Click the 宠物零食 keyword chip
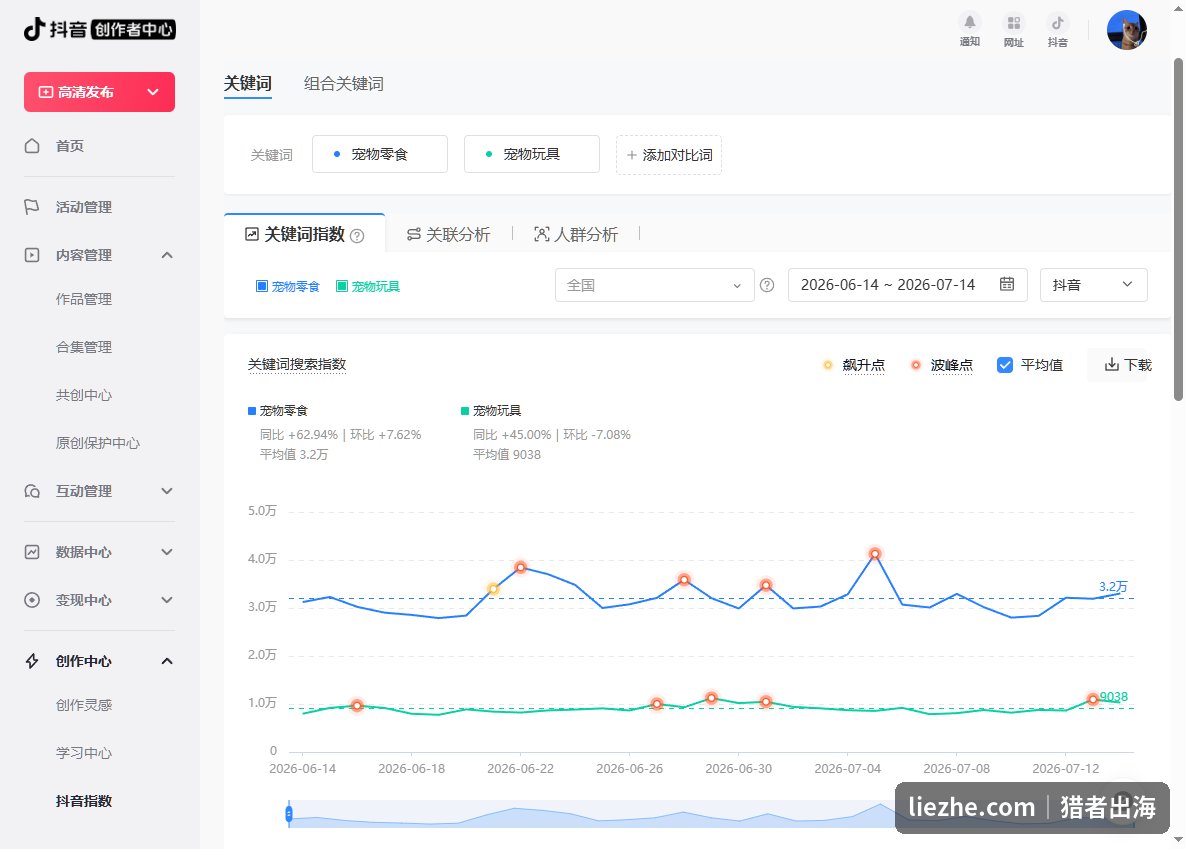This screenshot has width=1186, height=849. [x=380, y=154]
